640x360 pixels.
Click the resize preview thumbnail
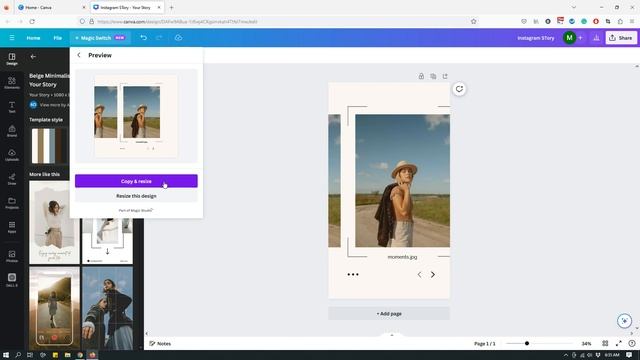136,116
